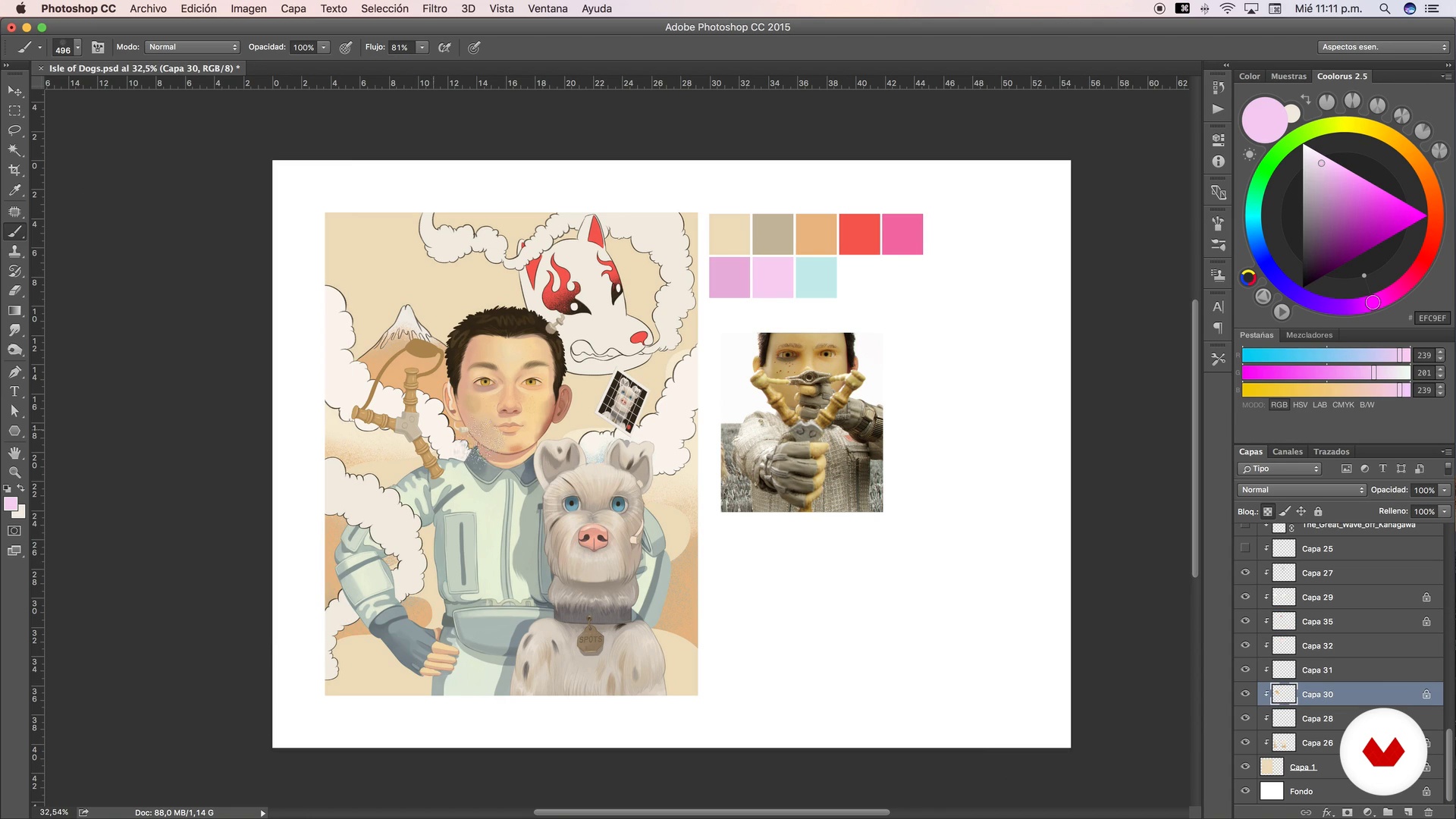This screenshot has width=1456, height=819.
Task: Add a layer mask from the Layers panel
Action: 1348,812
